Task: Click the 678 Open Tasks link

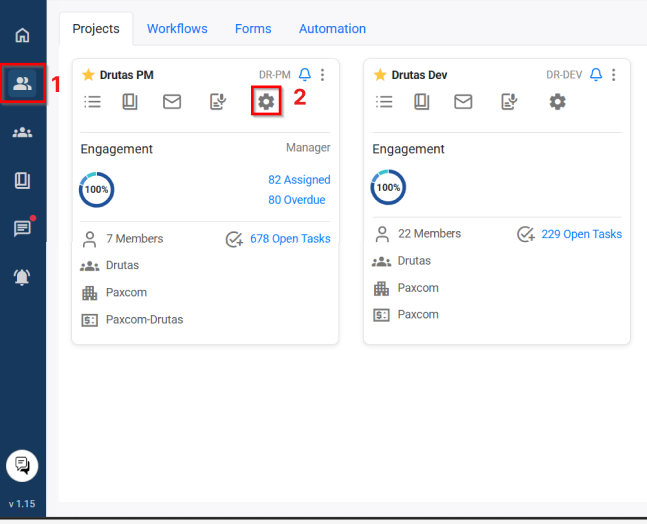Action: (289, 239)
